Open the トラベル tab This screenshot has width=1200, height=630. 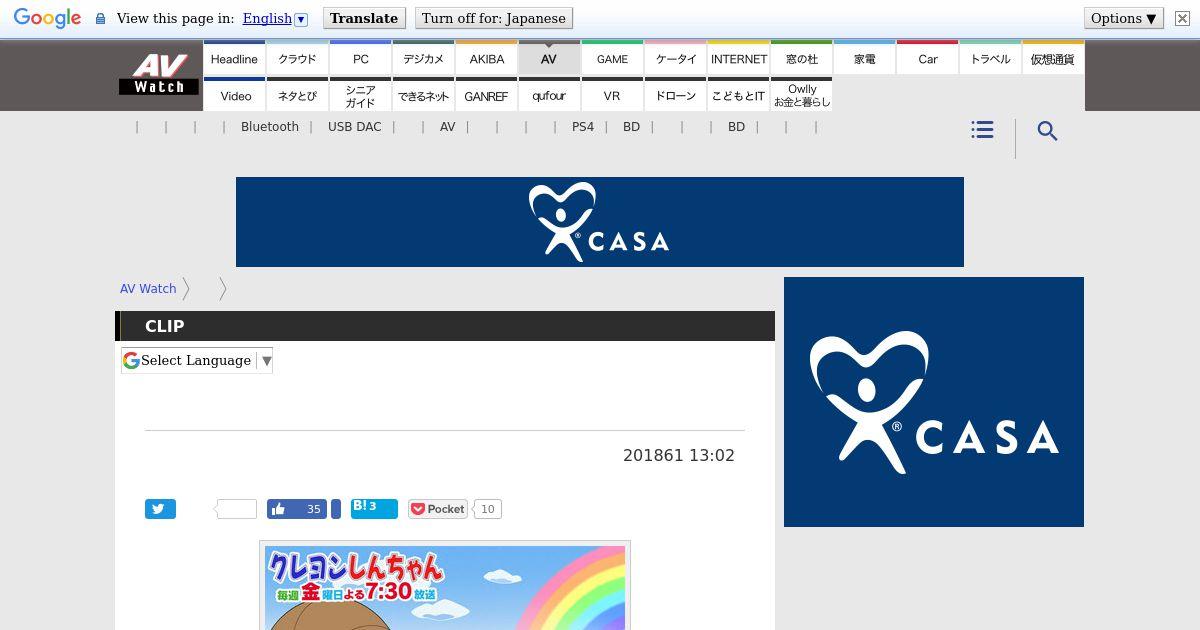point(990,58)
